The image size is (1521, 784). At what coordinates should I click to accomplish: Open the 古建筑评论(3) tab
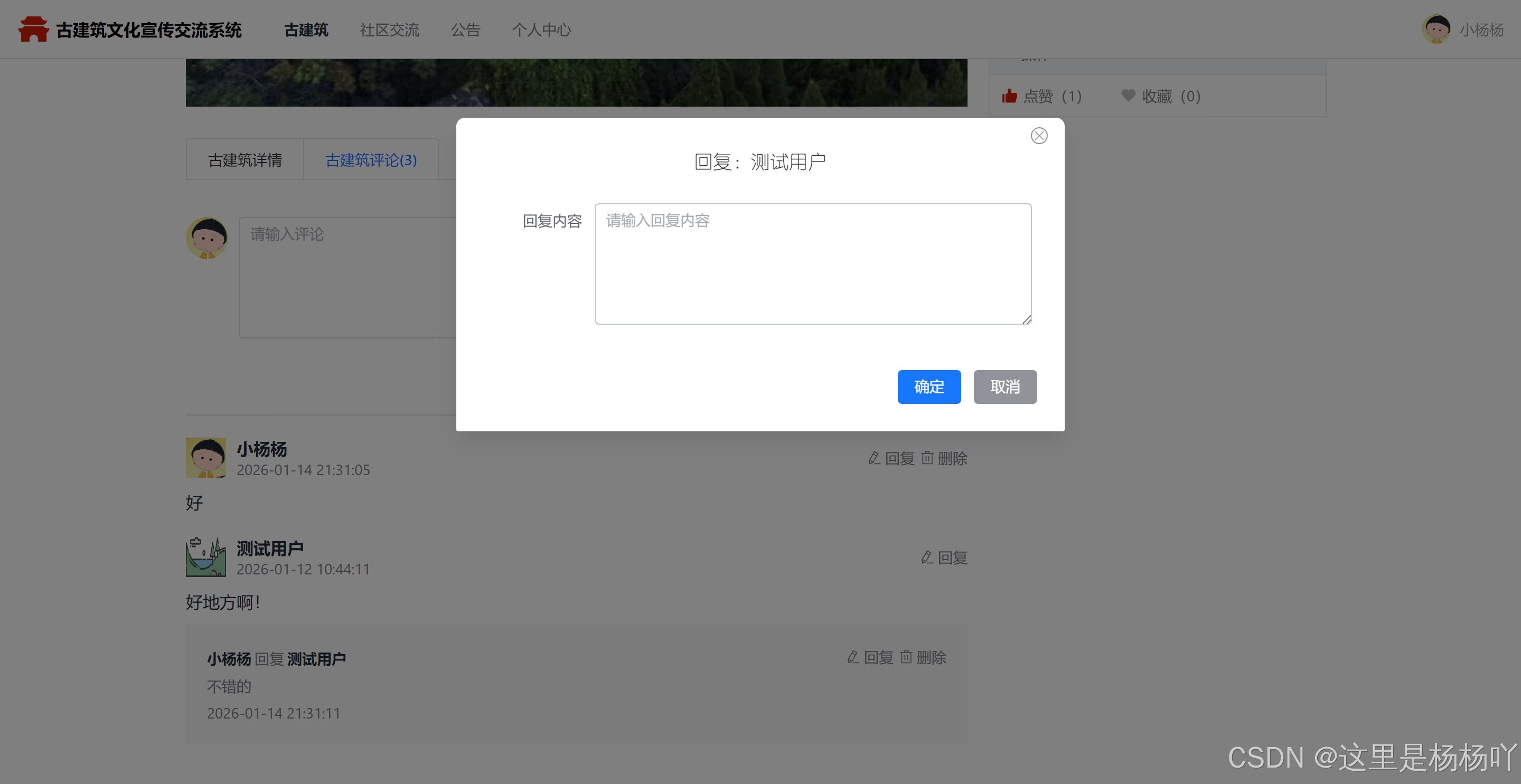click(371, 160)
